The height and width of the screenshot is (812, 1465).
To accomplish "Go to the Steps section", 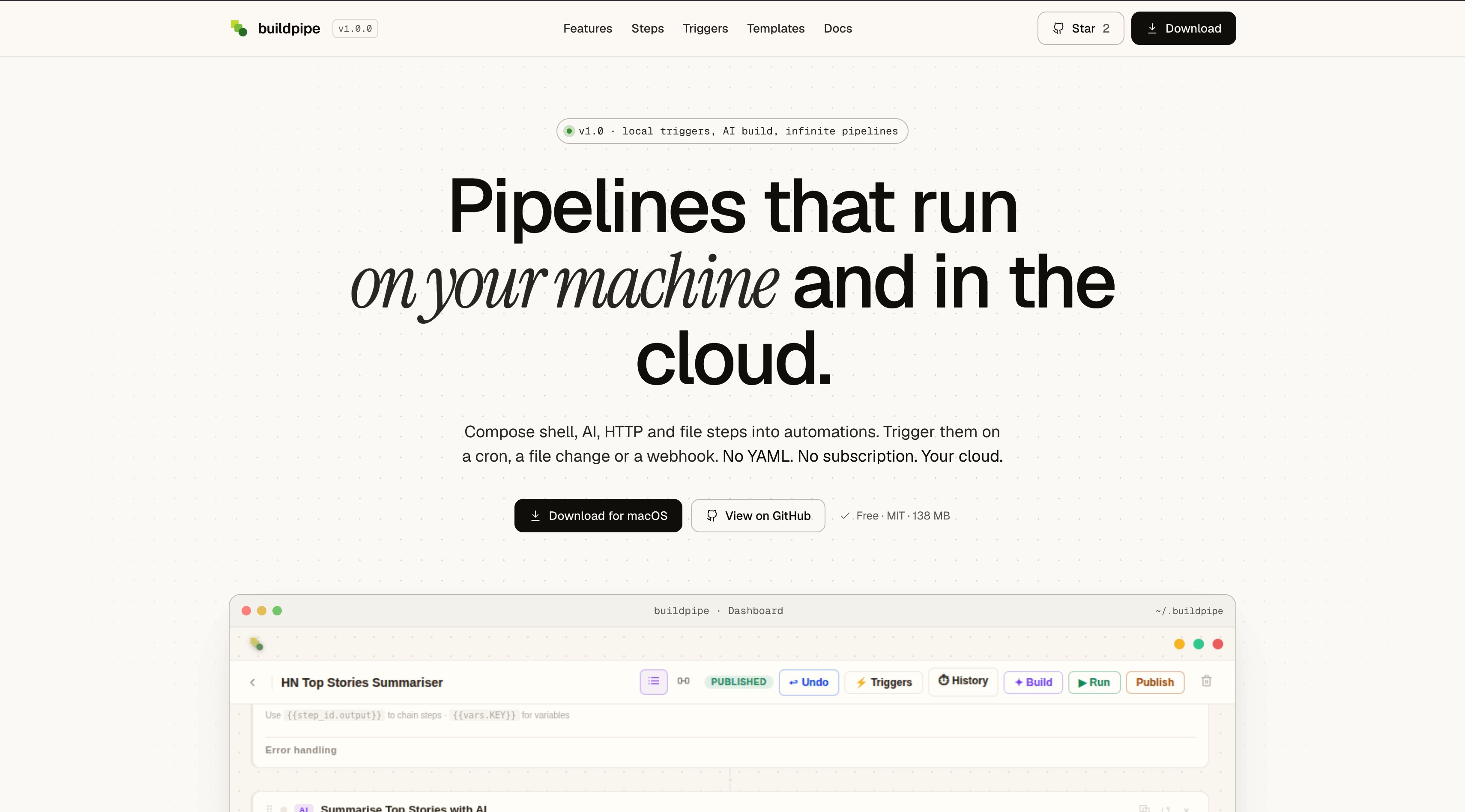I will pos(647,28).
